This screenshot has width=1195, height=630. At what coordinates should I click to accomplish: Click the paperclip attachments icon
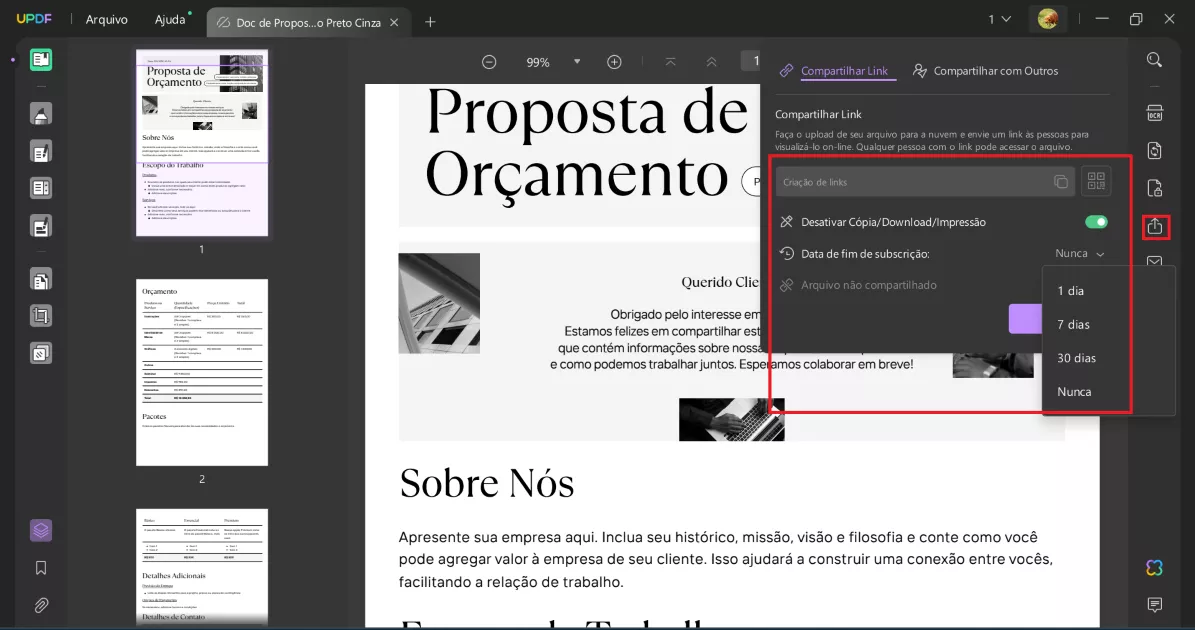click(40, 605)
